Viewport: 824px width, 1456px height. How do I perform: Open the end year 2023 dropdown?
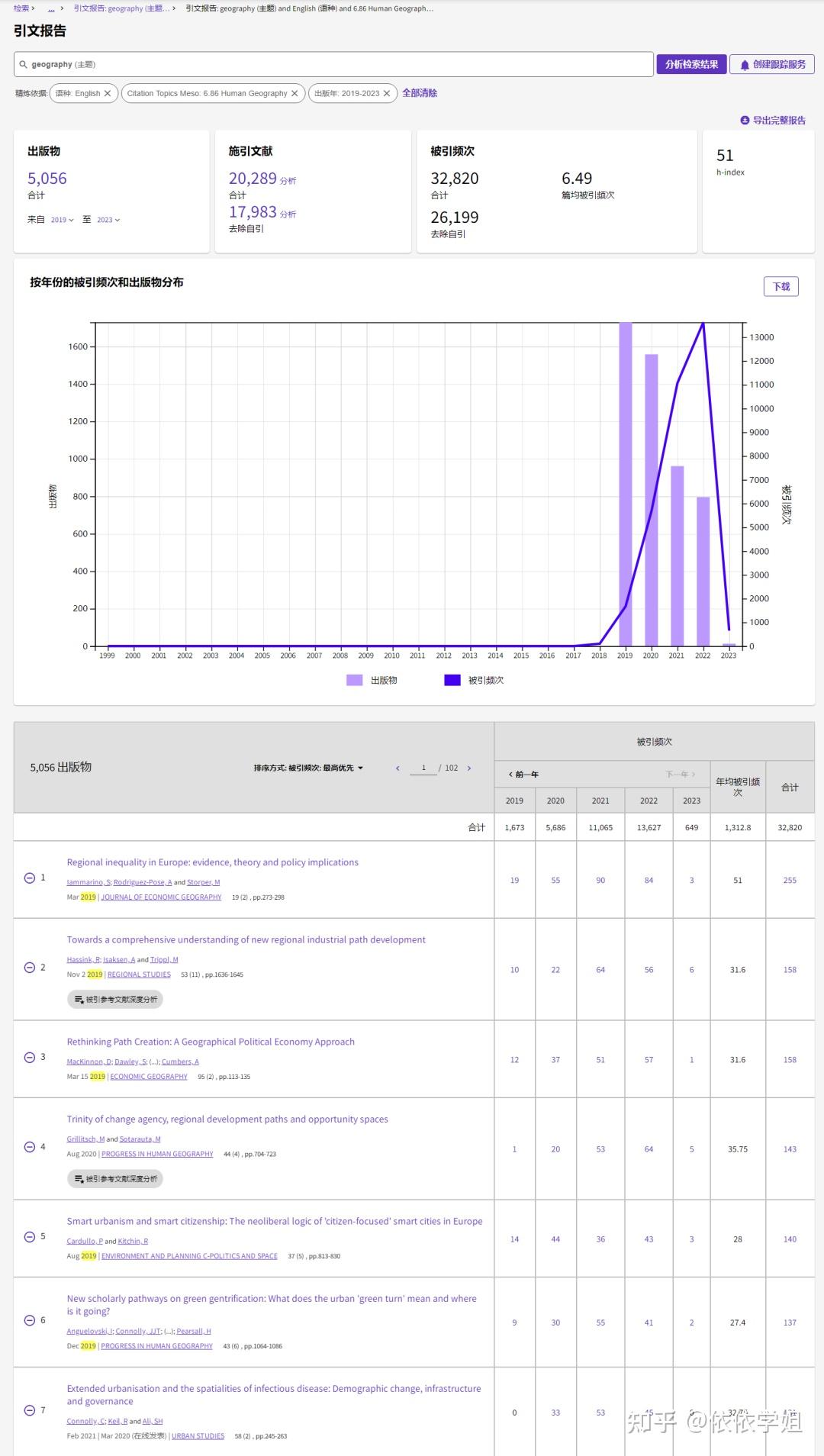click(x=108, y=220)
